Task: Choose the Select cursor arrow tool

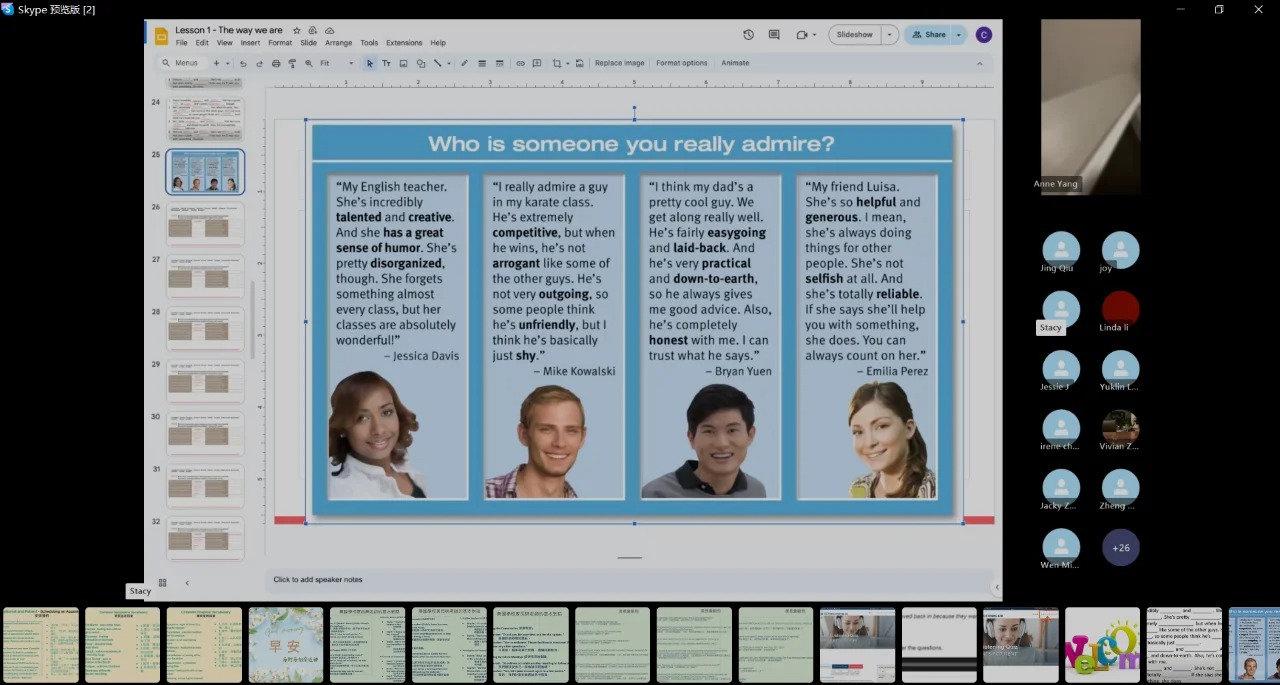Action: coord(370,63)
